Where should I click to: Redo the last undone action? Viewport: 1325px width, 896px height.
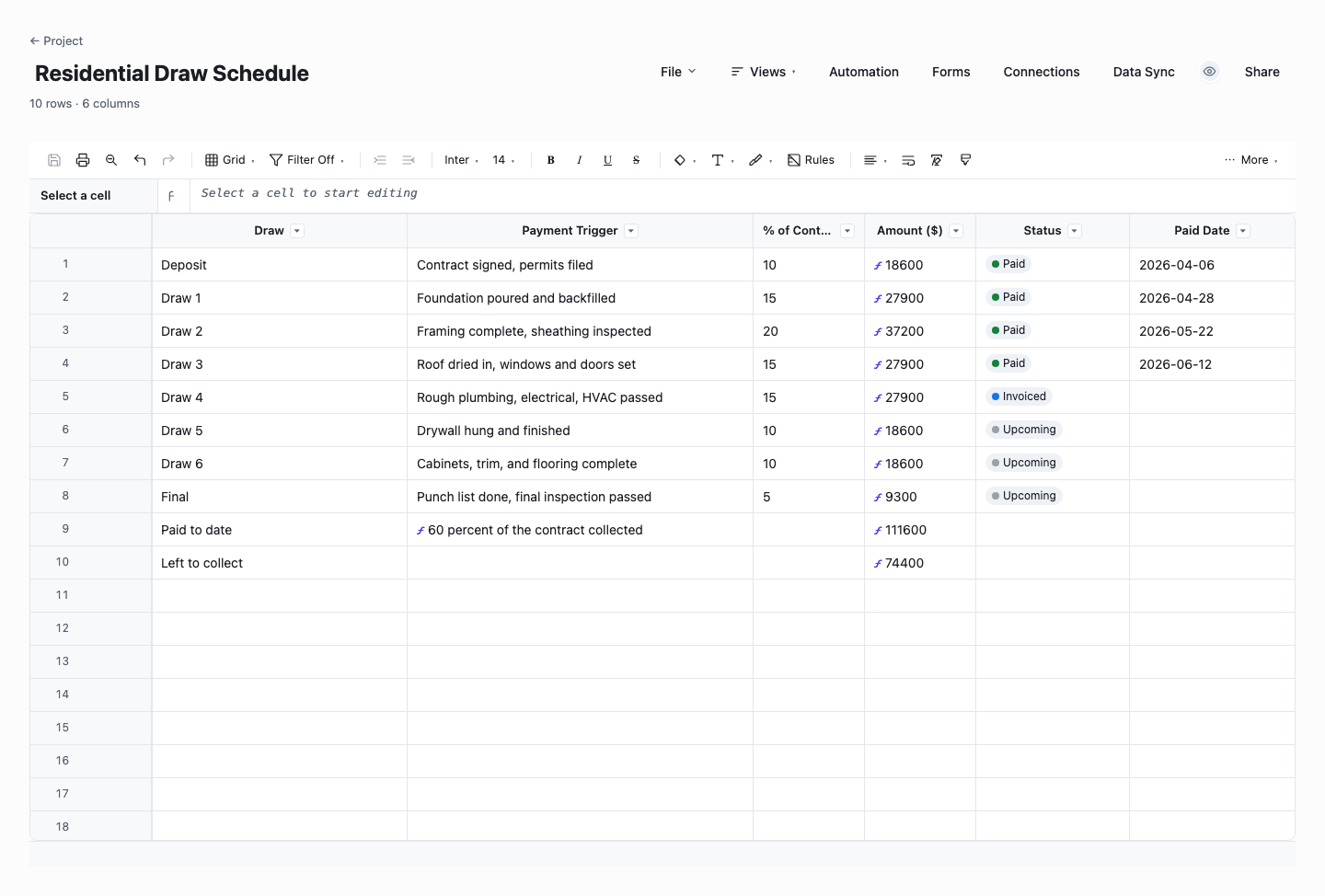point(168,160)
